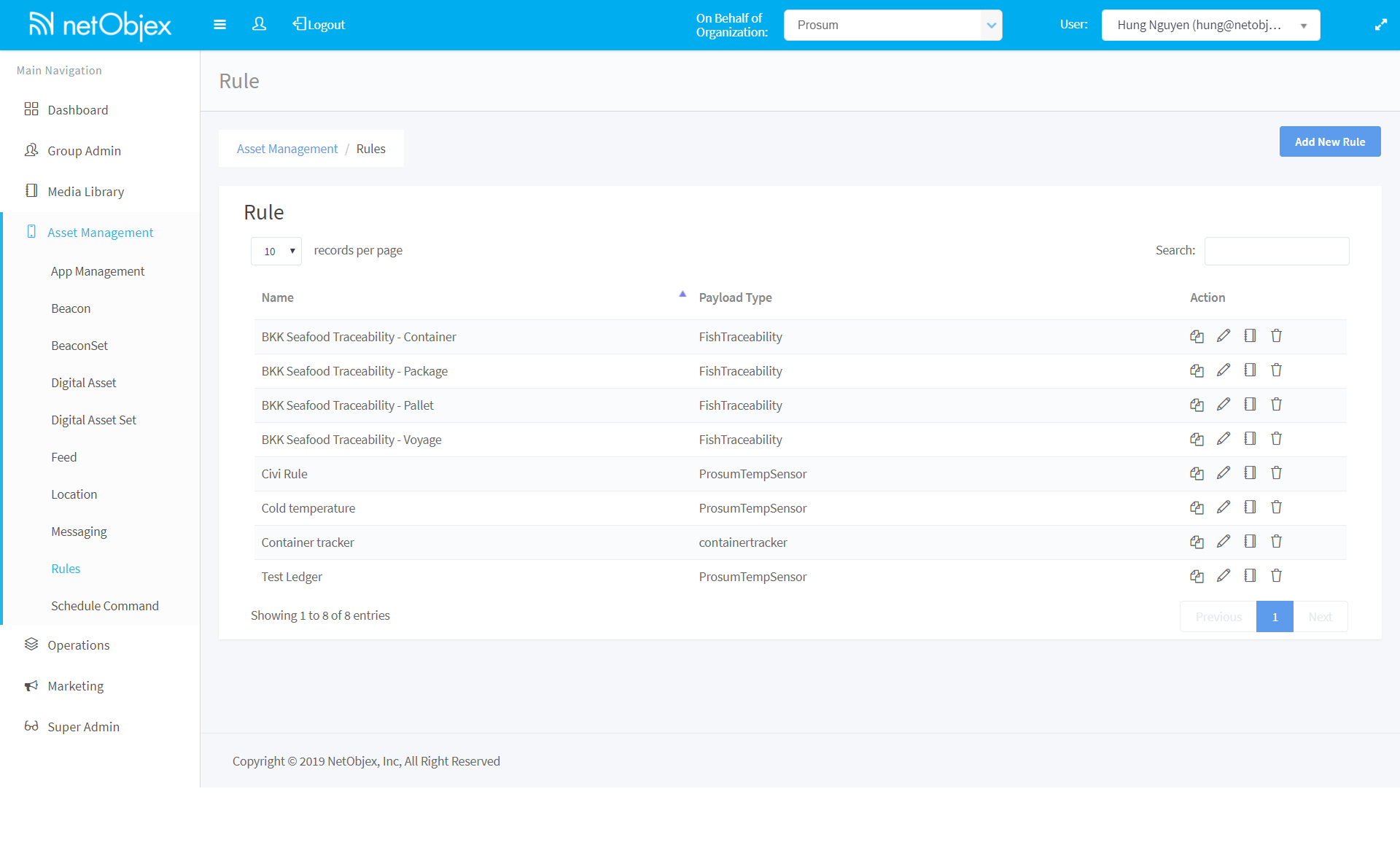Follow the Asset Management breadcrumb link
Screen dimensions: 1400x864
click(x=287, y=149)
